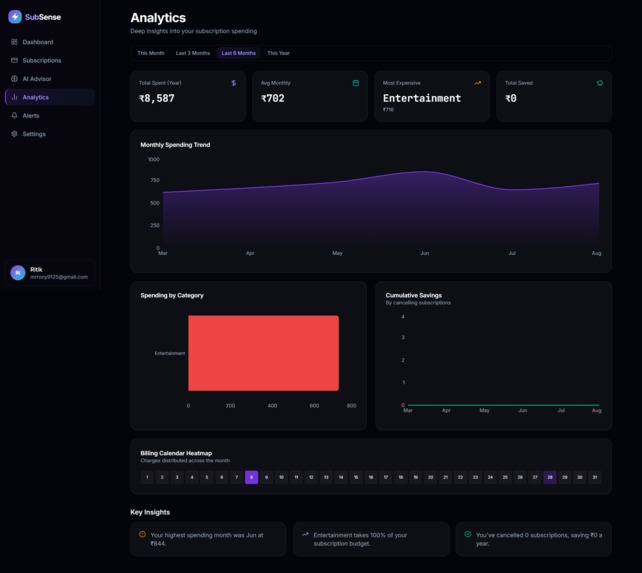
Task: Click the ₹702 average monthly value
Action: [273, 98]
